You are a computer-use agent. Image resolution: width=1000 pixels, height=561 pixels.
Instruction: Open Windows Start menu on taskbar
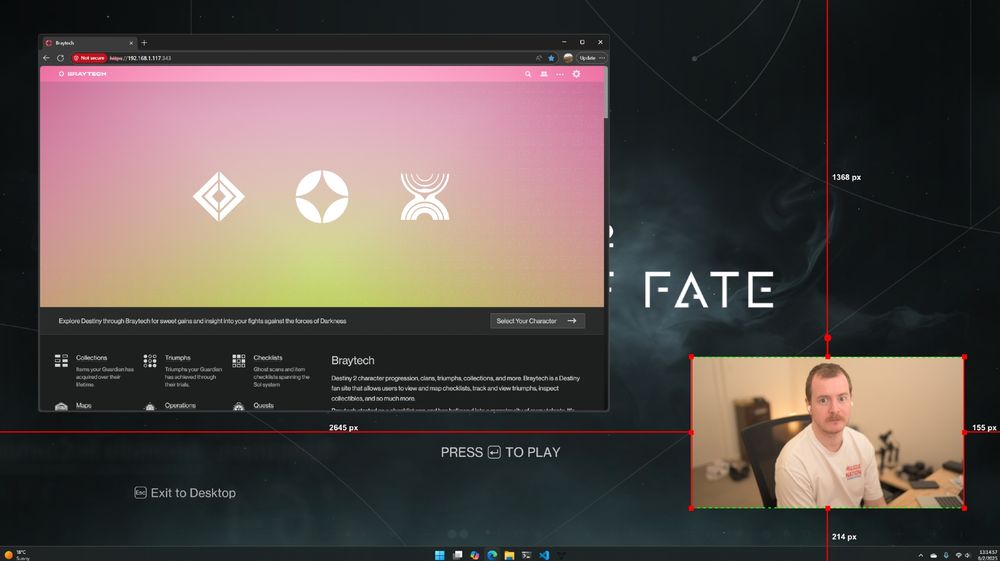coord(439,555)
